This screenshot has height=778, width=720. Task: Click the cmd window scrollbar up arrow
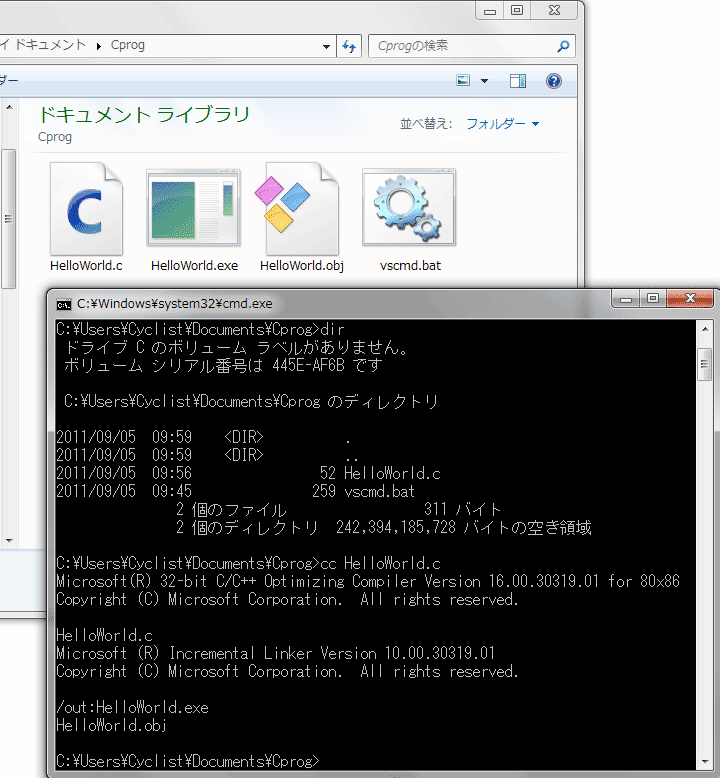click(x=705, y=329)
